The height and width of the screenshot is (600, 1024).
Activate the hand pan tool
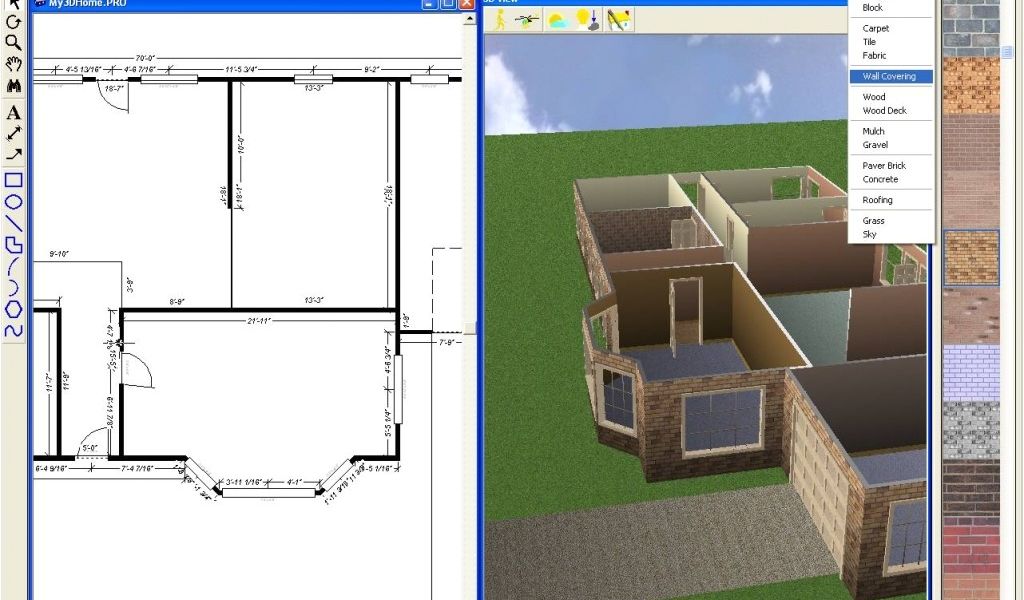pos(14,65)
